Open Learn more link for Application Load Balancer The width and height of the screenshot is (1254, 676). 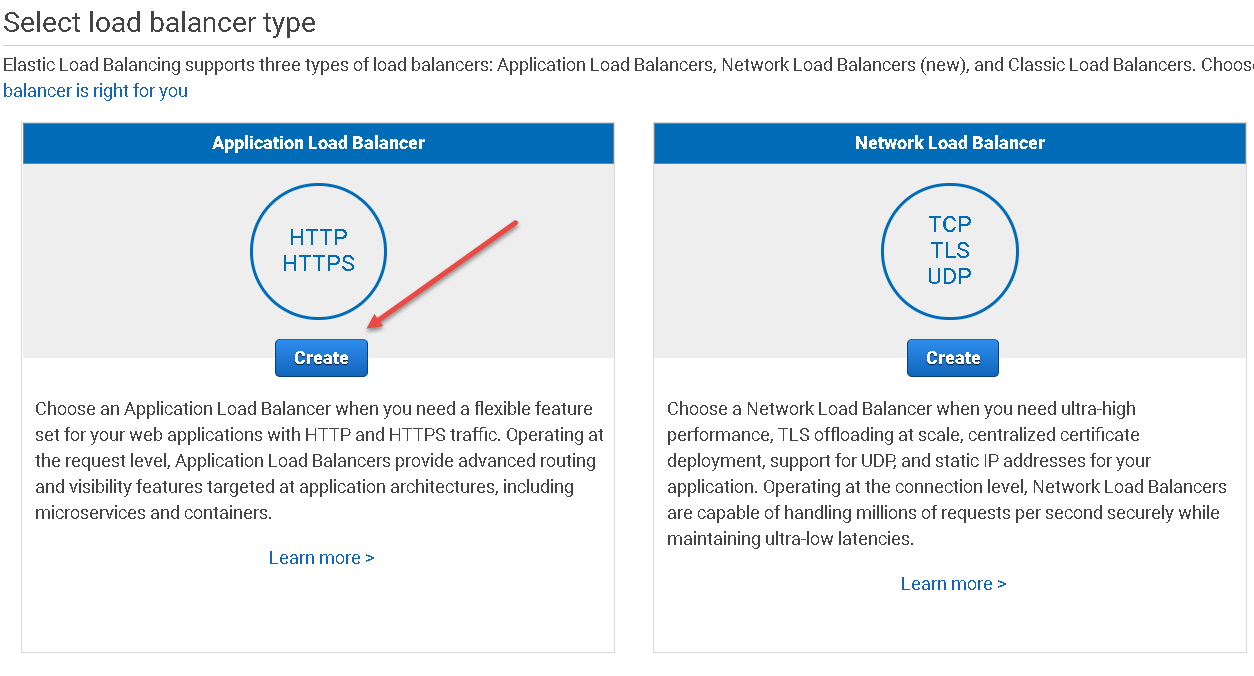(x=321, y=558)
